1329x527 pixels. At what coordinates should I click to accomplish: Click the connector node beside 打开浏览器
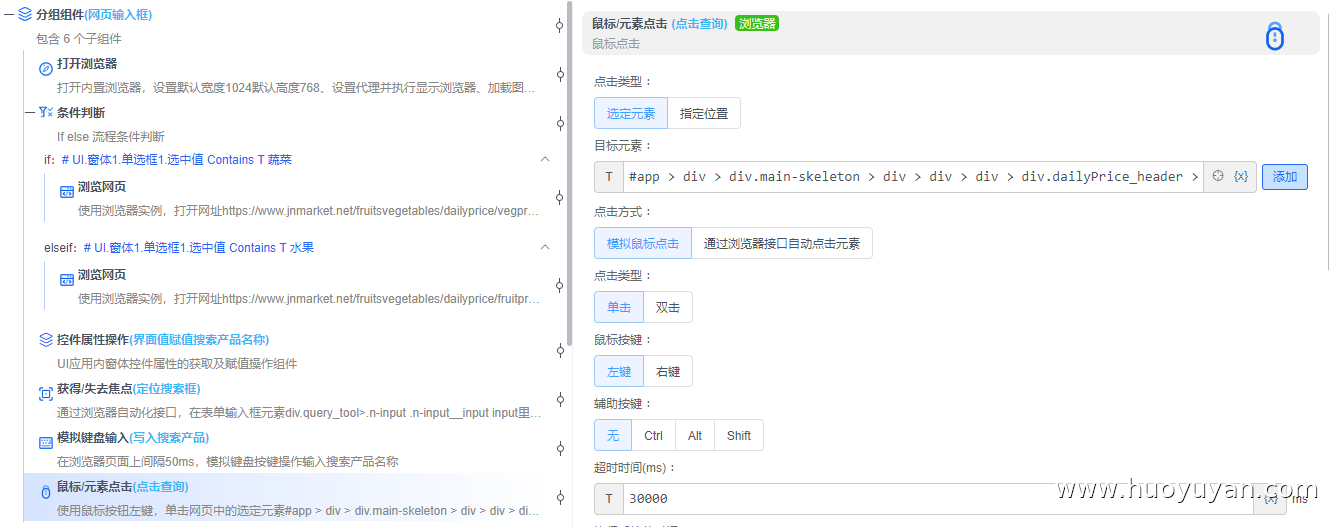click(560, 75)
